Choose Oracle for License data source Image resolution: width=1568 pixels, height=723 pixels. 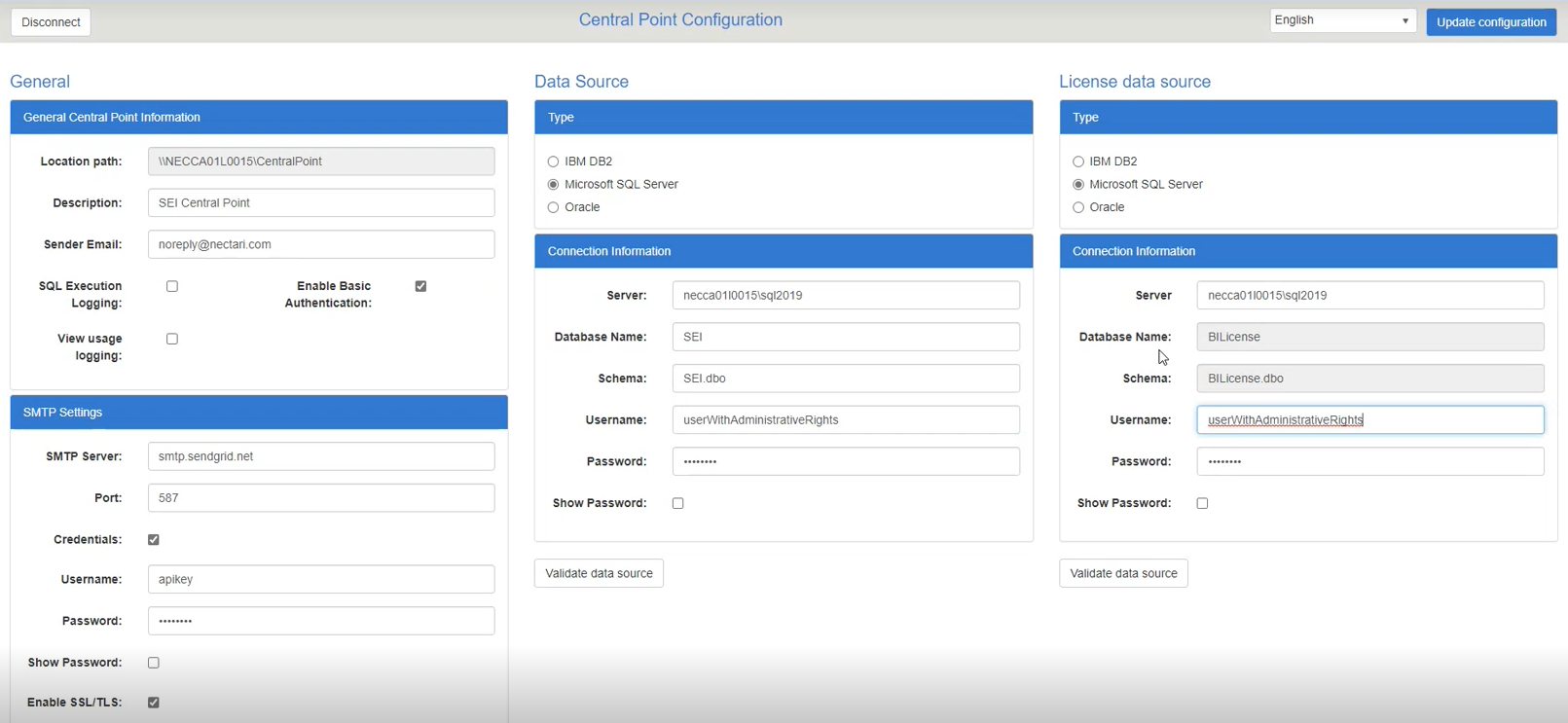pyautogui.click(x=1077, y=207)
